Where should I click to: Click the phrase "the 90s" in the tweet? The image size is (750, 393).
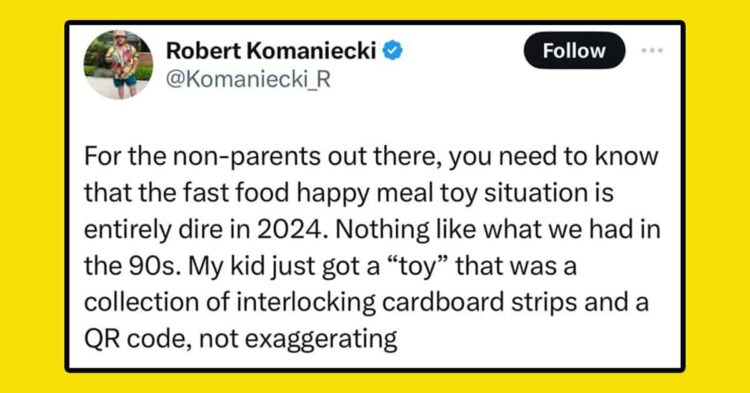click(x=130, y=267)
